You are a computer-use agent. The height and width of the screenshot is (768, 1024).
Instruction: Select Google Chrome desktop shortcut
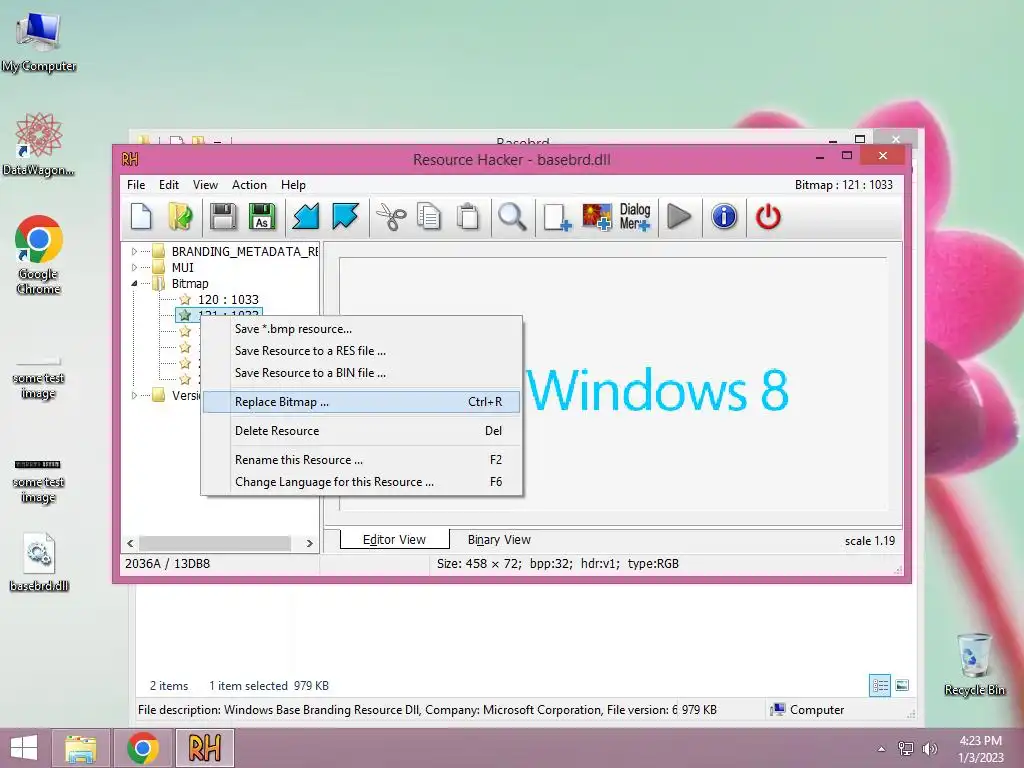tap(39, 255)
